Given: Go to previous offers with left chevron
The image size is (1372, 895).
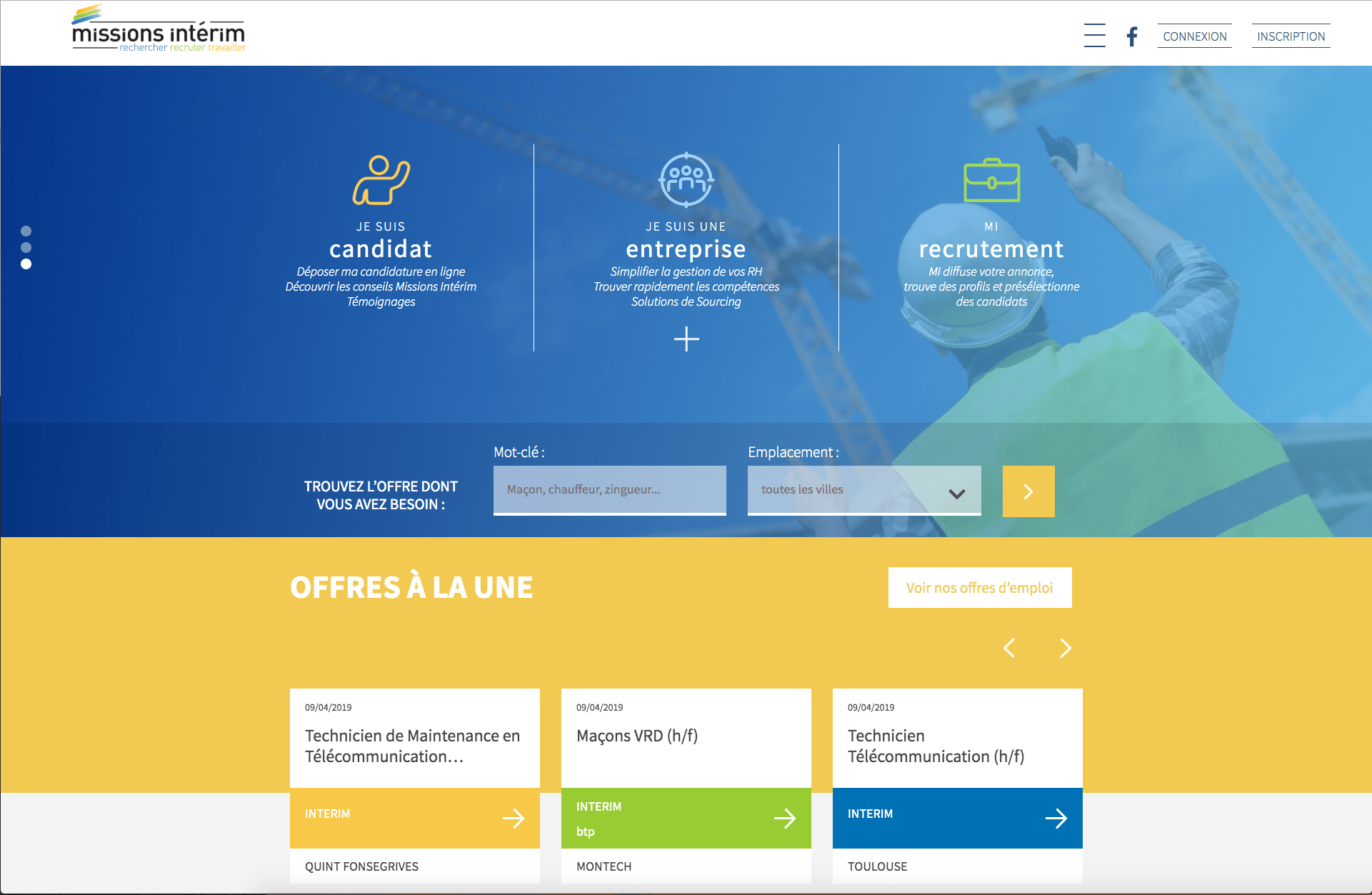Looking at the screenshot, I should [1009, 648].
